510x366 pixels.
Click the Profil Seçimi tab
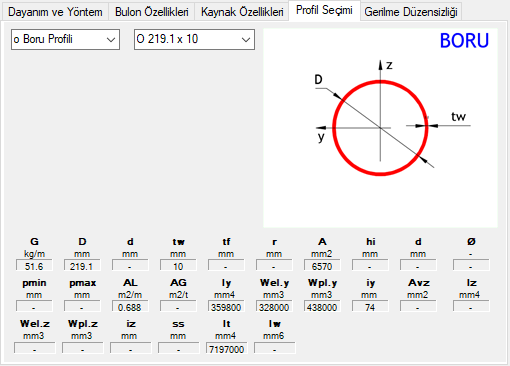(x=324, y=11)
